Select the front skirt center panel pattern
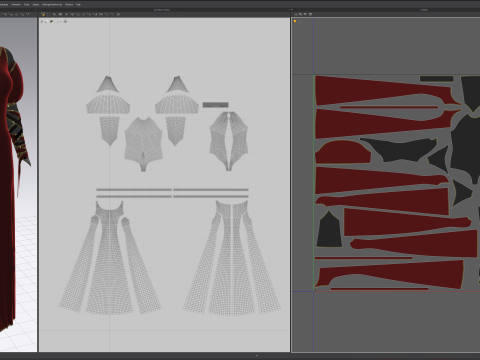The width and height of the screenshot is (480, 360). coord(109,260)
